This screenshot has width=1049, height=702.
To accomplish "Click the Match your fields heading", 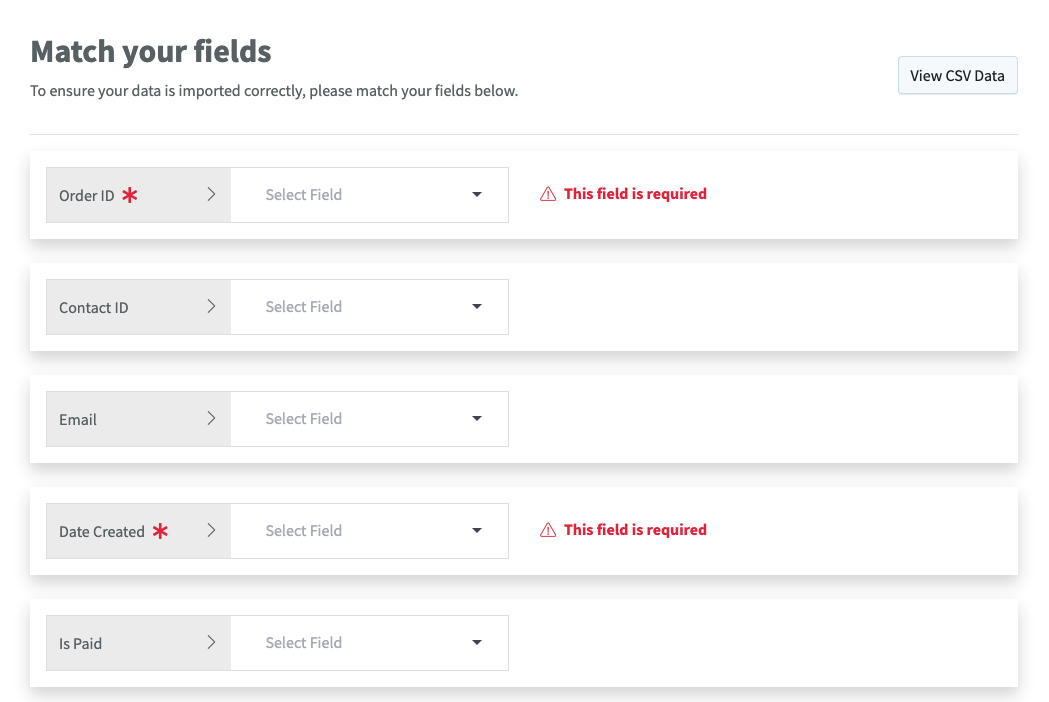I will click(151, 51).
